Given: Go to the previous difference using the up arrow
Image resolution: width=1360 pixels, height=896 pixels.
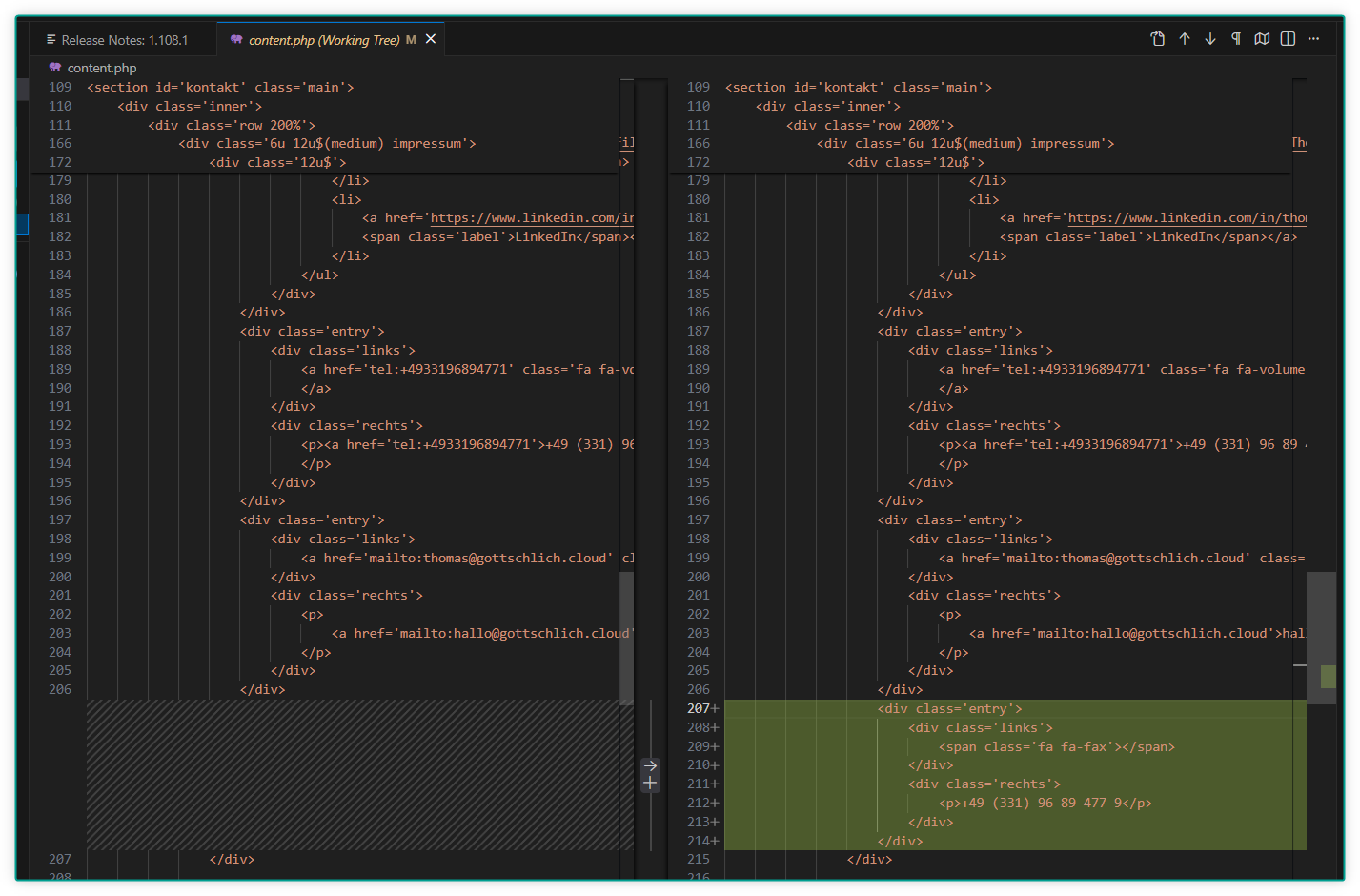Looking at the screenshot, I should (1185, 38).
